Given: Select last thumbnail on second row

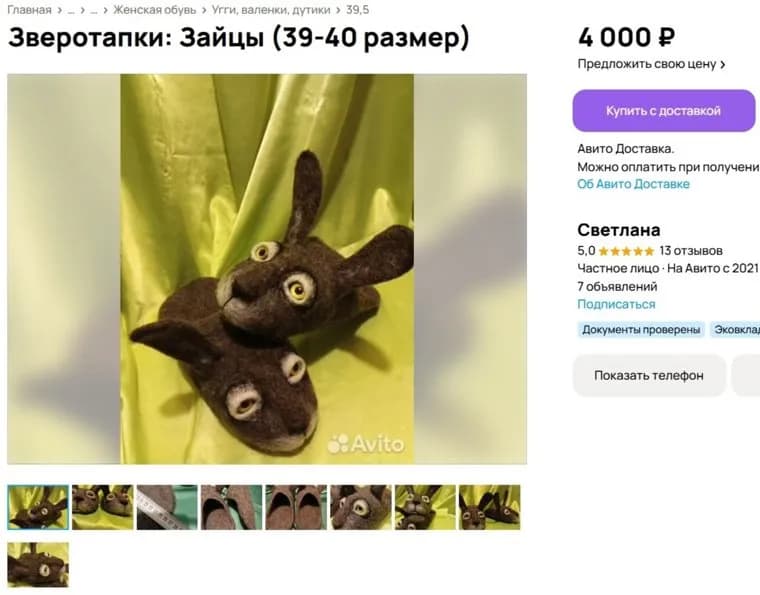Looking at the screenshot, I should (x=38, y=564).
